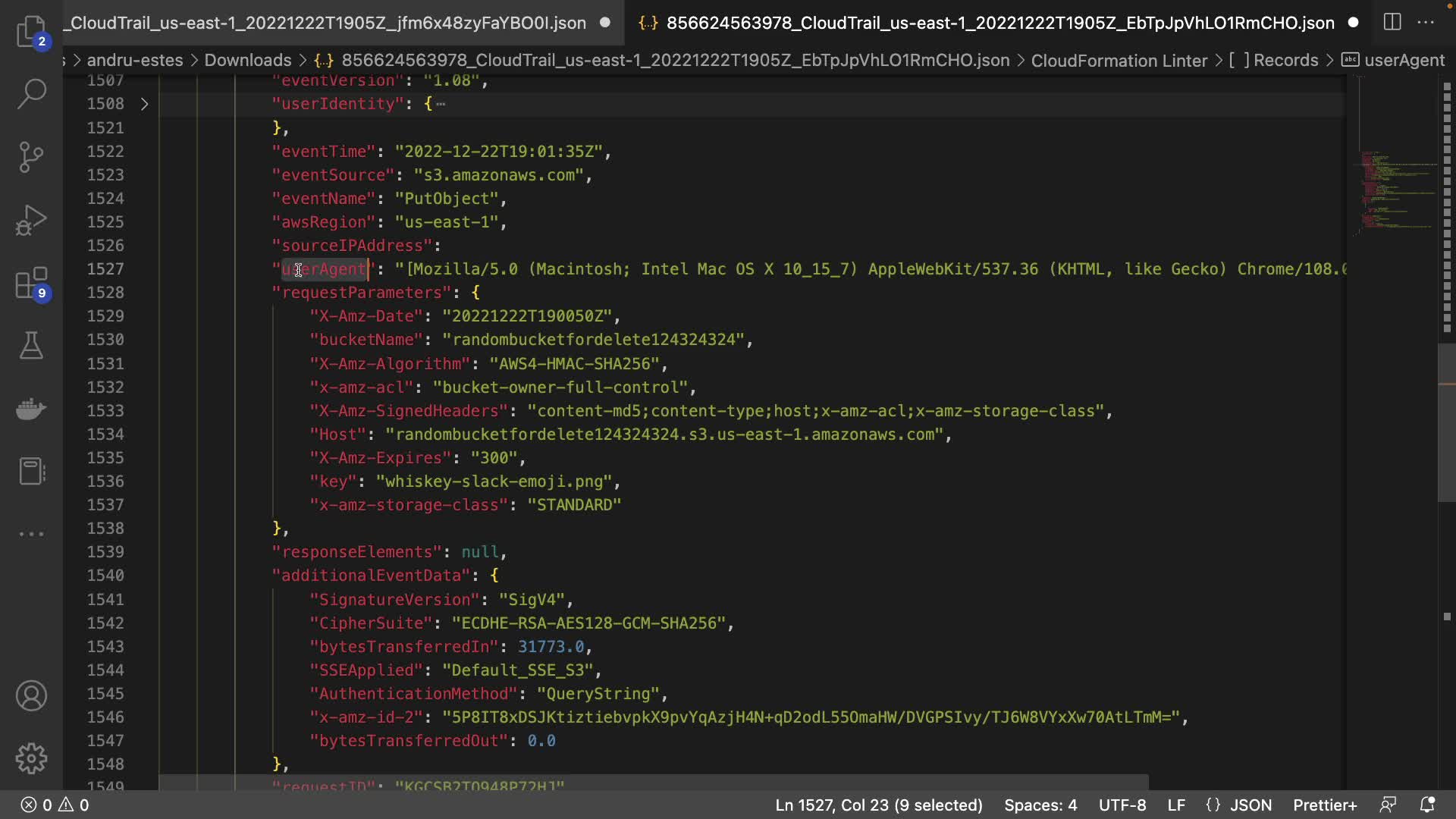
Task: Open the Accounts icon in activity bar
Action: pos(31,696)
